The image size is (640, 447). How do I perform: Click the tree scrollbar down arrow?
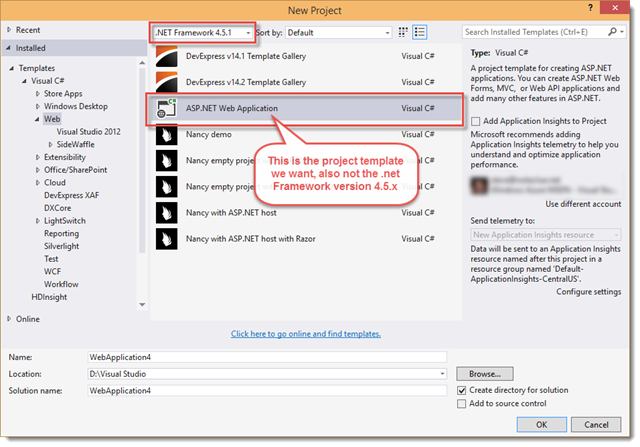click(142, 305)
